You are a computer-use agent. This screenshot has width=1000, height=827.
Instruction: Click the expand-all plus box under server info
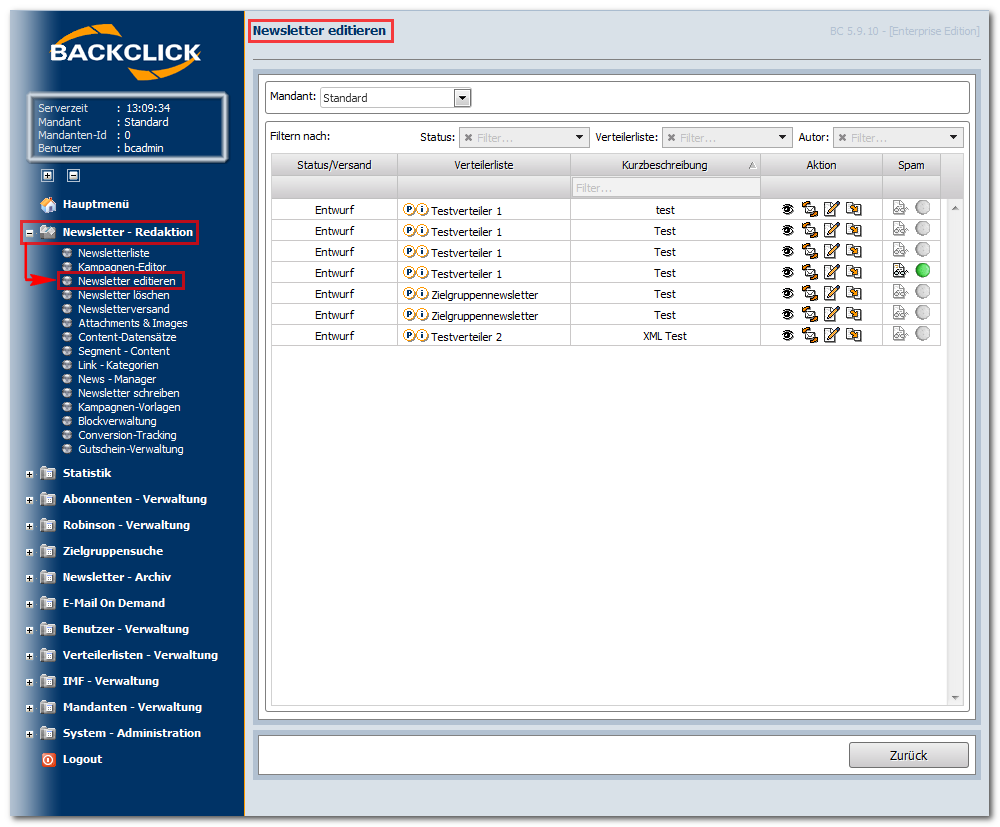[48, 175]
